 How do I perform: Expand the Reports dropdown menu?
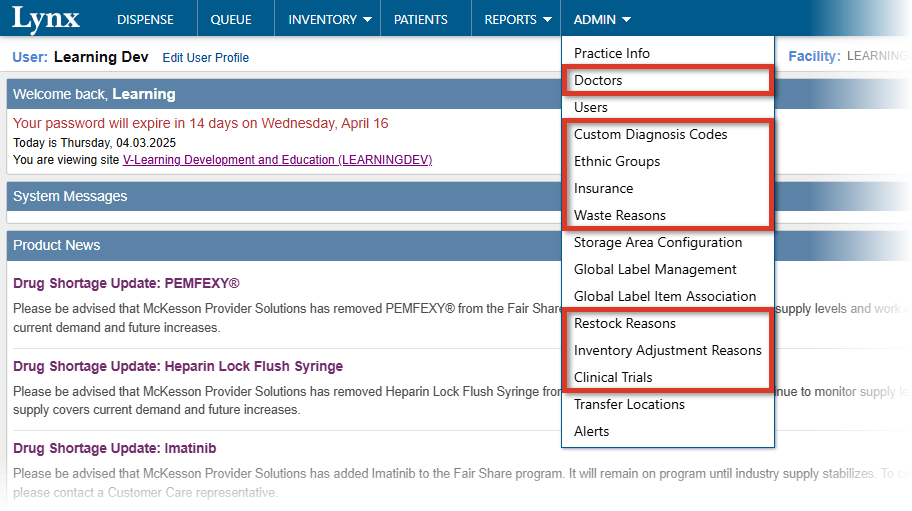pos(518,20)
